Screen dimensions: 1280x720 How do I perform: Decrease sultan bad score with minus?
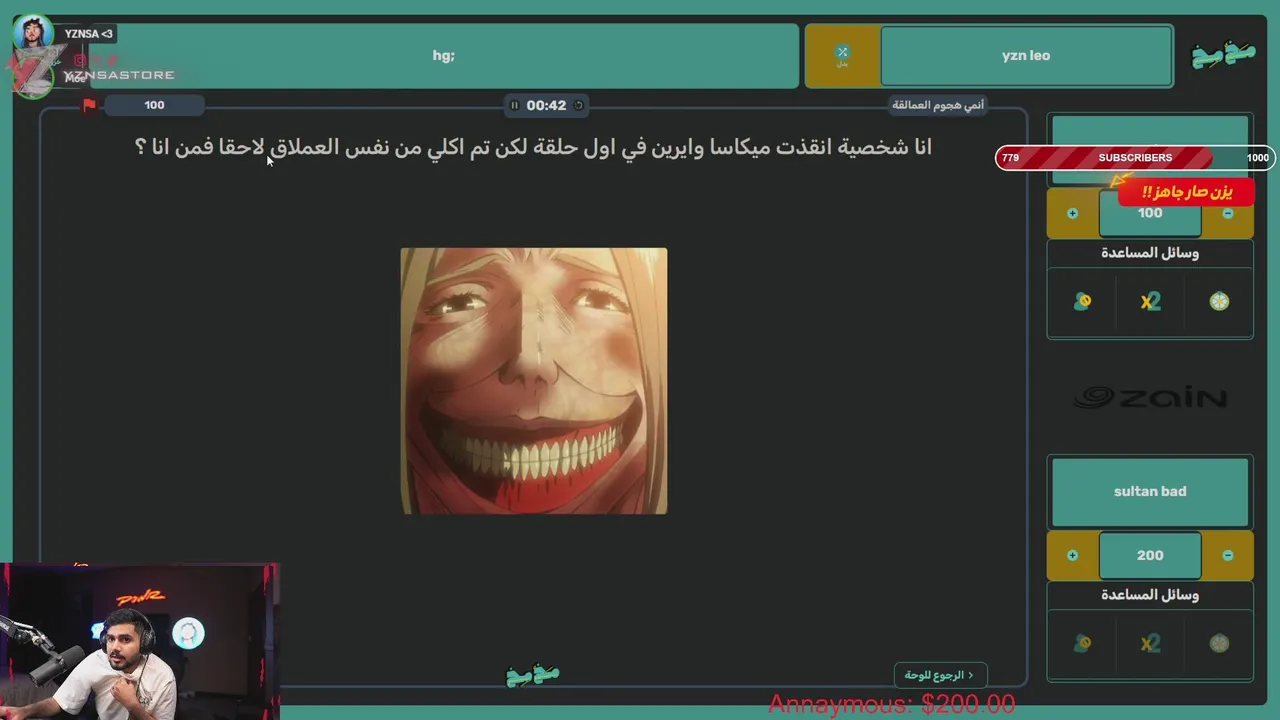[x=1228, y=555]
